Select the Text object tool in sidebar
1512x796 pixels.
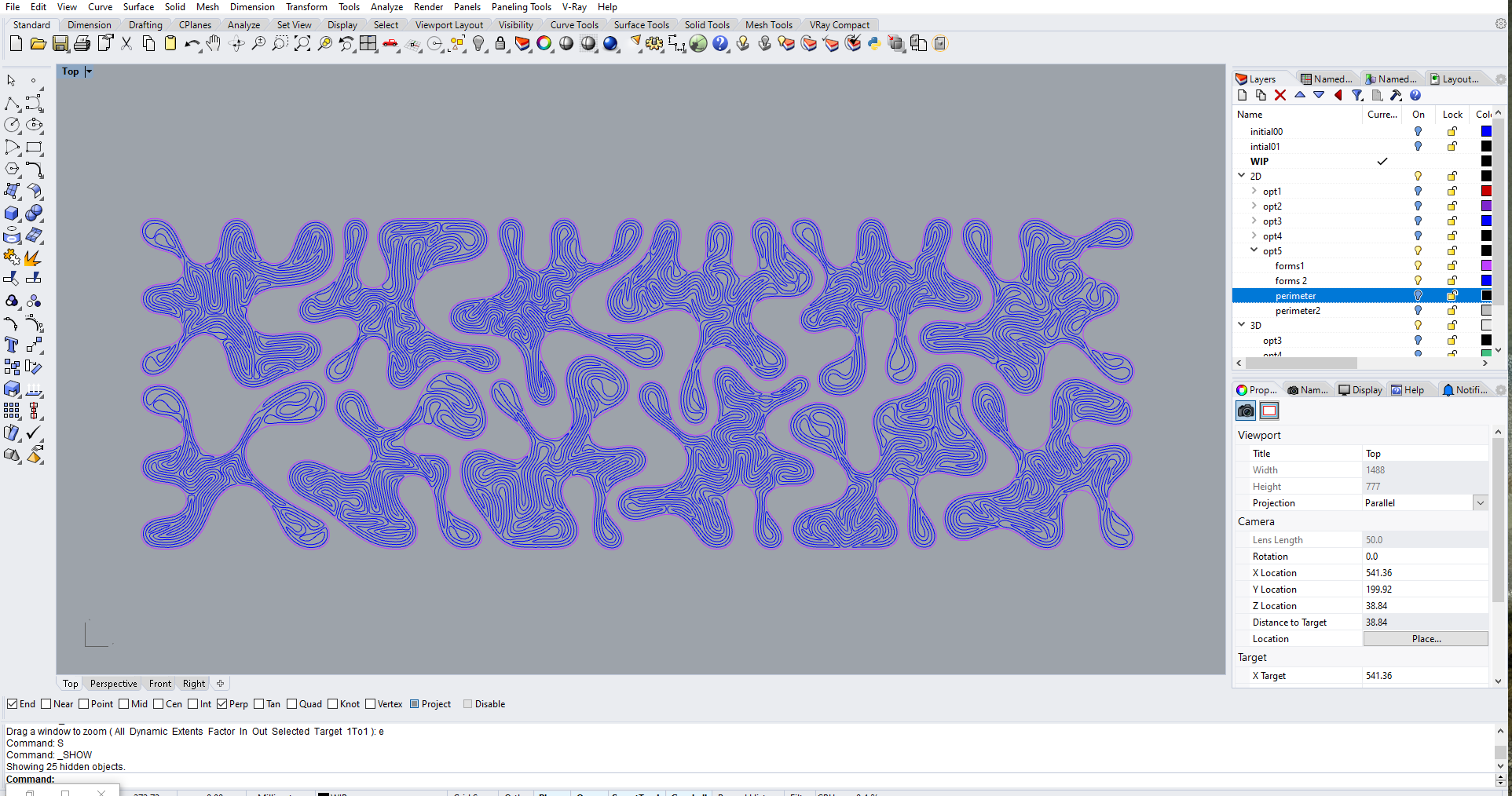coord(12,345)
